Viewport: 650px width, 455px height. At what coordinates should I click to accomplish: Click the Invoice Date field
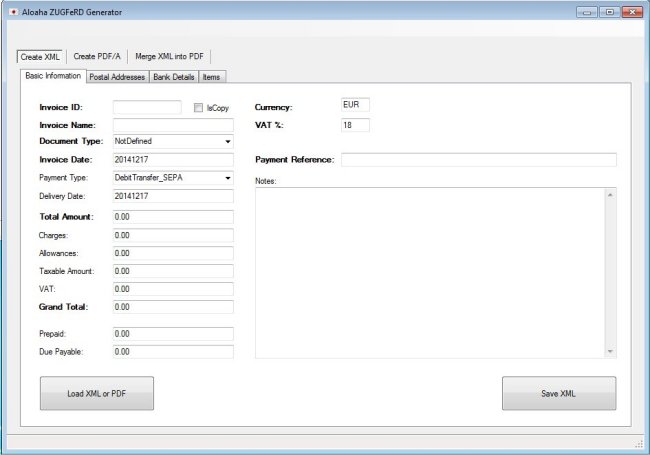[173, 160]
